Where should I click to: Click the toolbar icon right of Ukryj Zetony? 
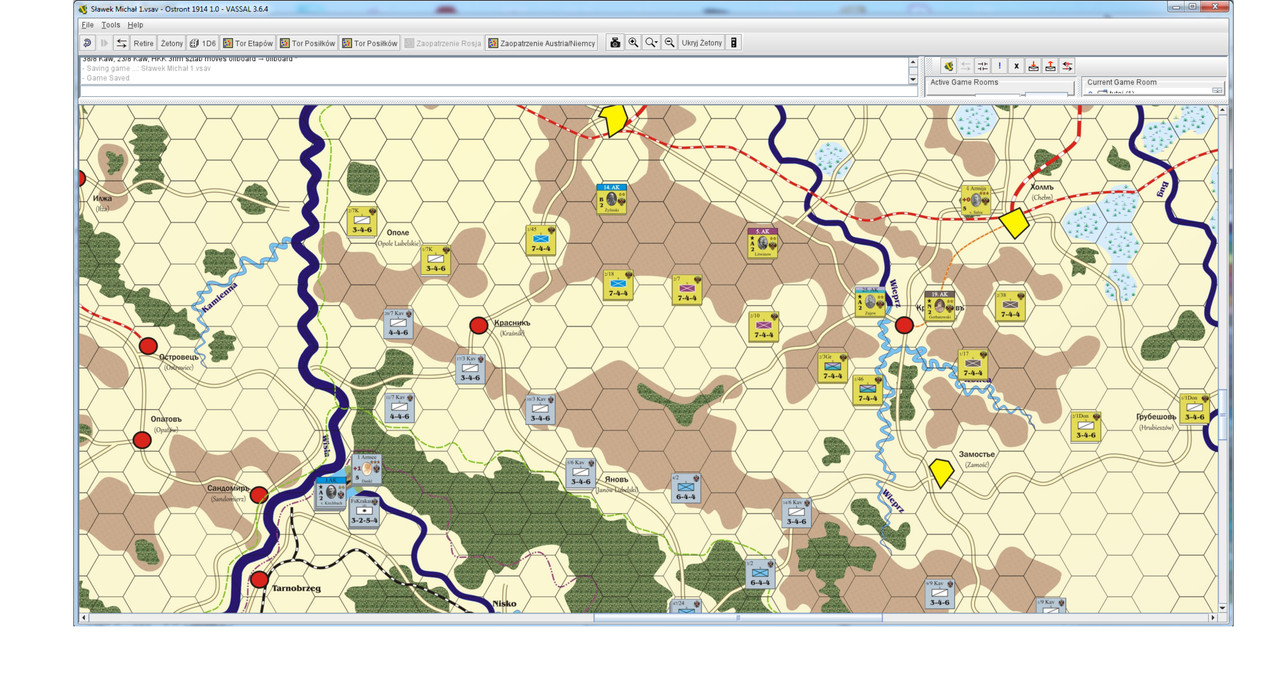tap(734, 43)
